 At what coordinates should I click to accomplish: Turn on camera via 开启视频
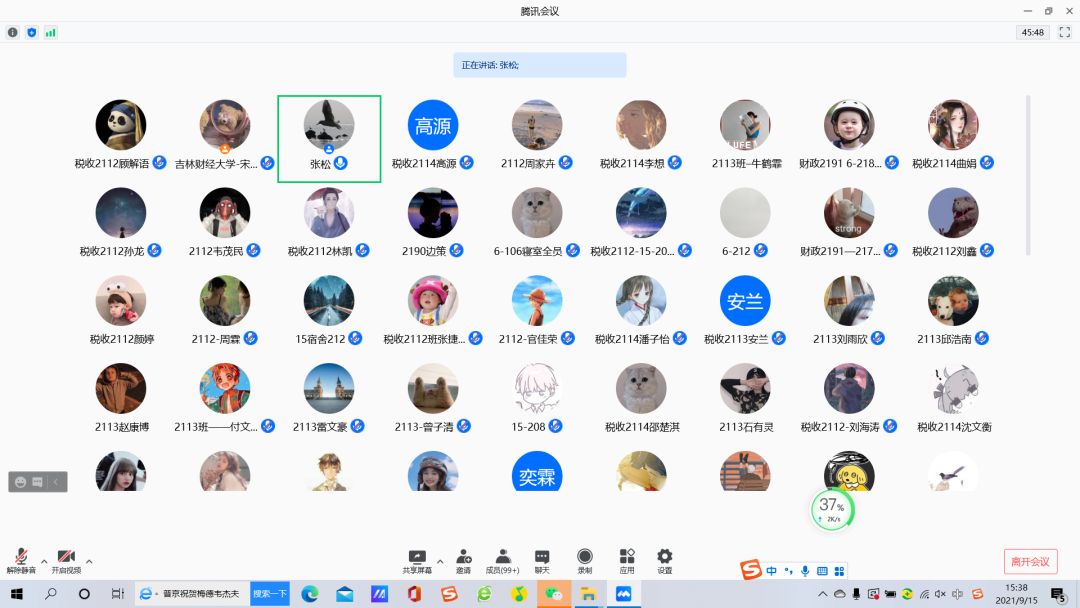(x=66, y=560)
